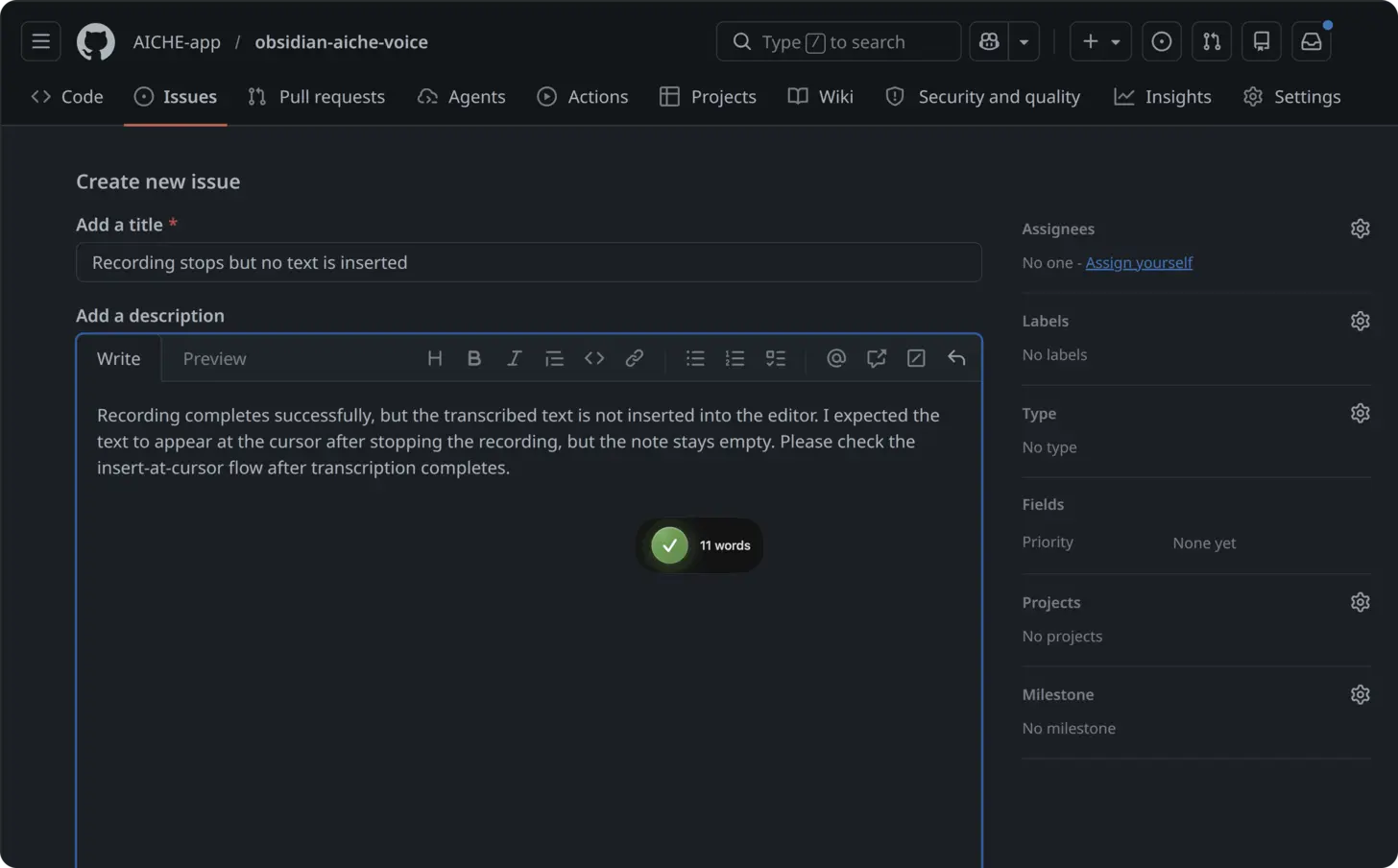Switch to the Issues tab
This screenshot has width=1398, height=868.
[176, 97]
